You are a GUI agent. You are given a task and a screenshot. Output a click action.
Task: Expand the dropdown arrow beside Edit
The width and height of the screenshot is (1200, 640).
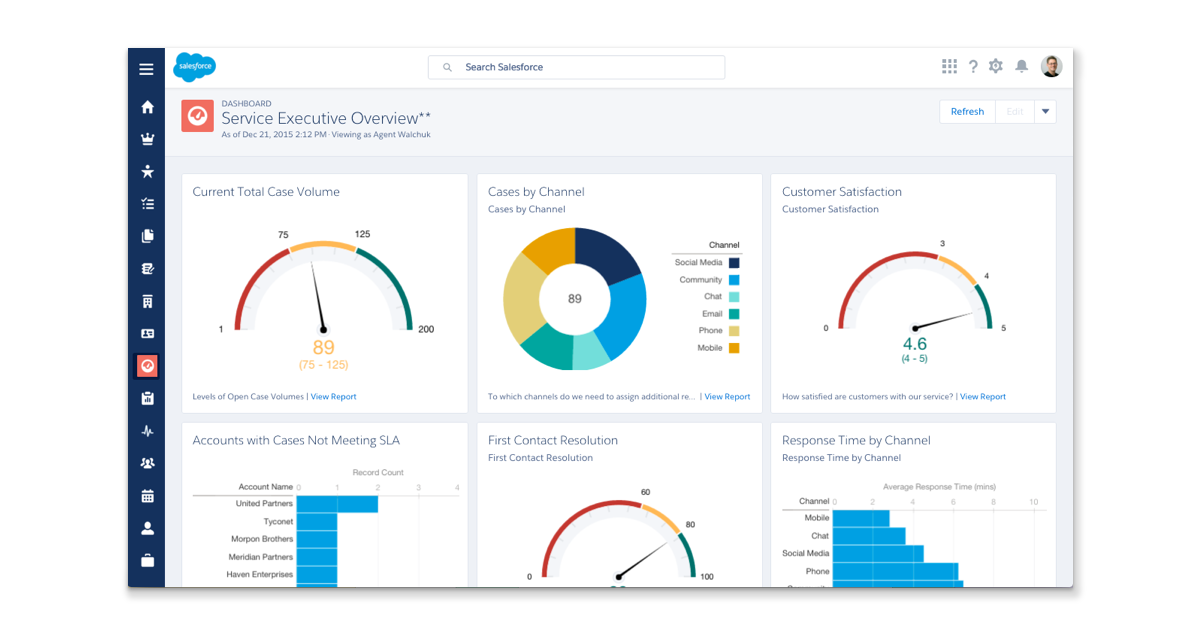[x=1045, y=112]
